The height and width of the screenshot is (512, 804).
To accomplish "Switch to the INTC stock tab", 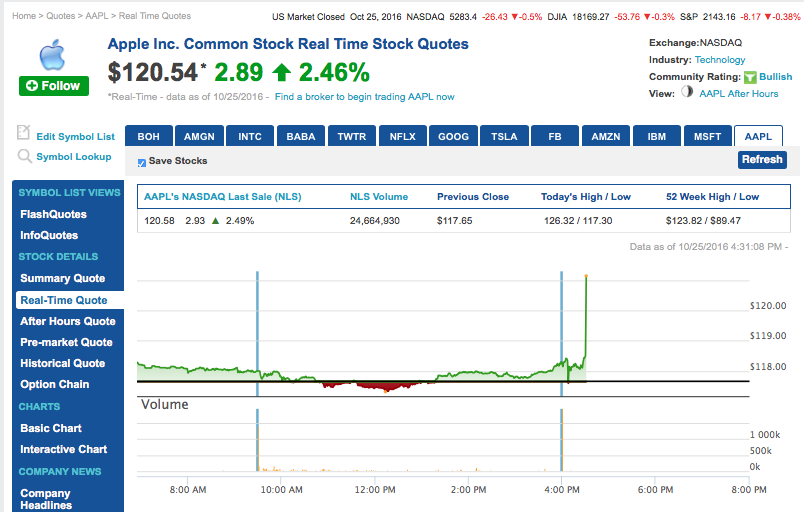I will pos(250,136).
